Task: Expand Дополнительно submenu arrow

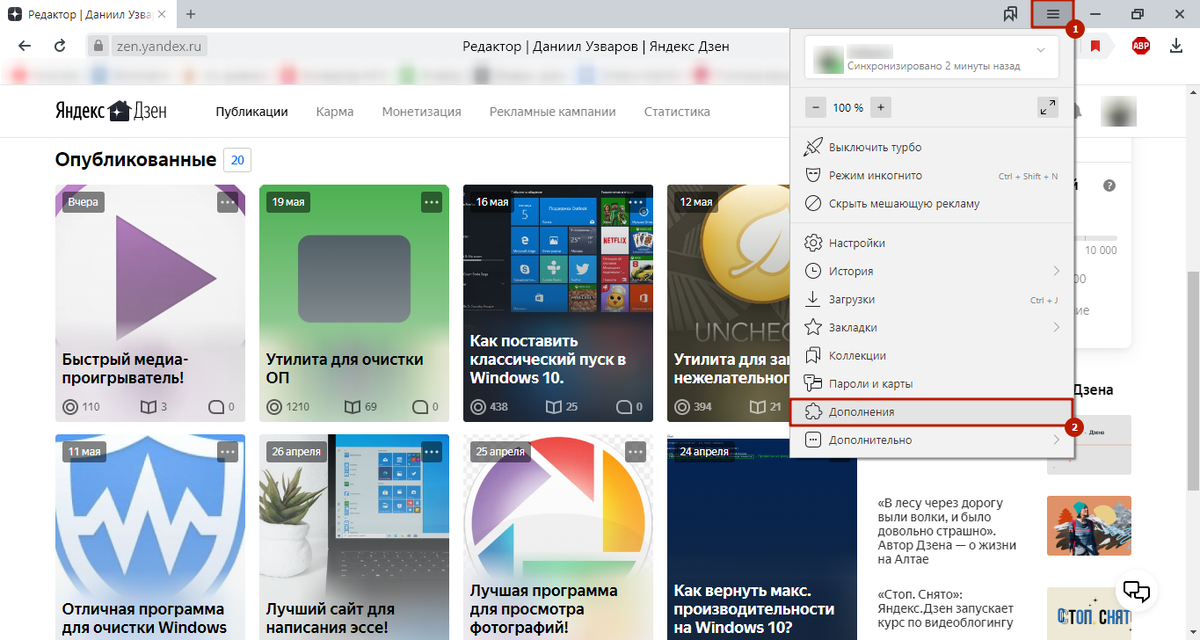Action: pyautogui.click(x=1056, y=440)
